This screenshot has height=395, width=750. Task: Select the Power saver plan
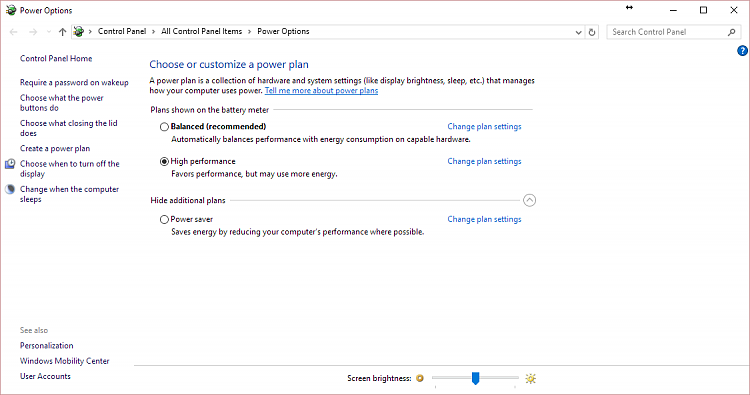(164, 219)
